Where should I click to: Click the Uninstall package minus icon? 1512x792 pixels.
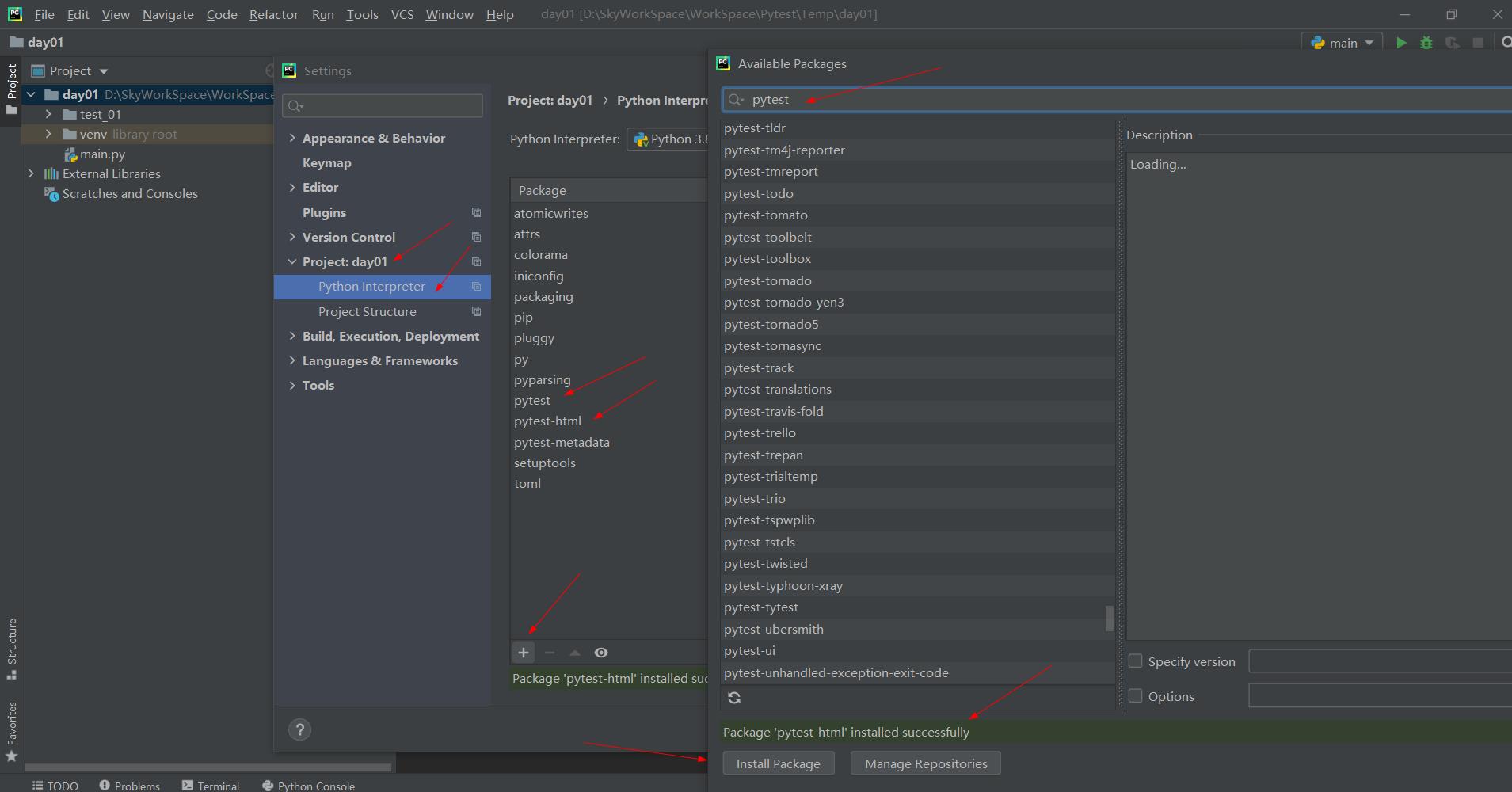pos(550,653)
